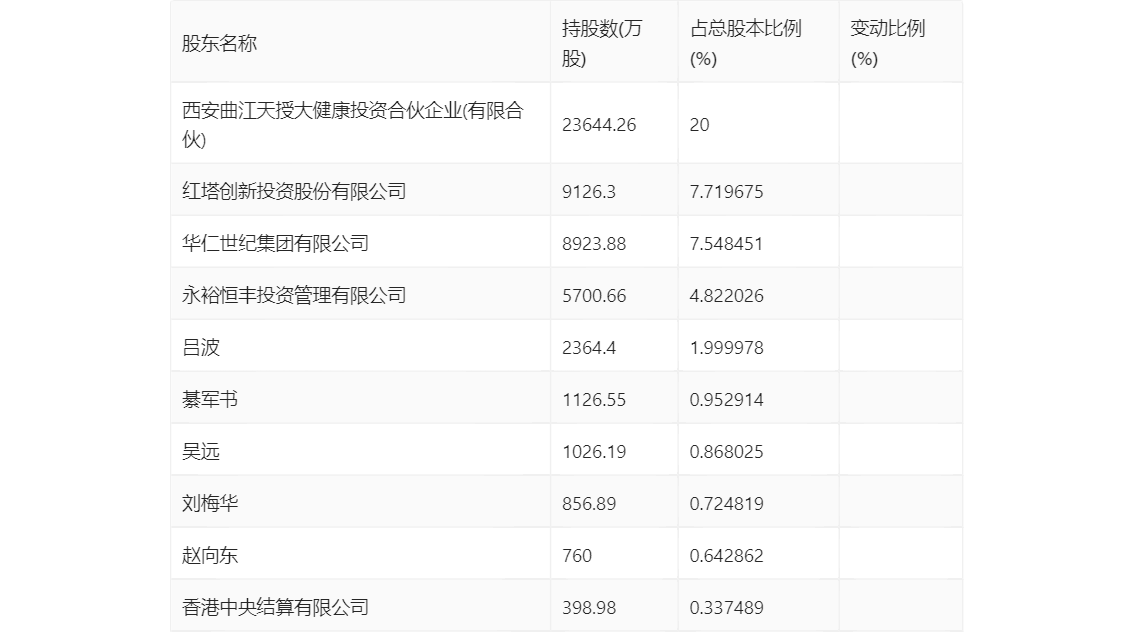Viewport: 1134px width, 632px height.
Task: Click the holding value 9126.3
Action: point(589,192)
